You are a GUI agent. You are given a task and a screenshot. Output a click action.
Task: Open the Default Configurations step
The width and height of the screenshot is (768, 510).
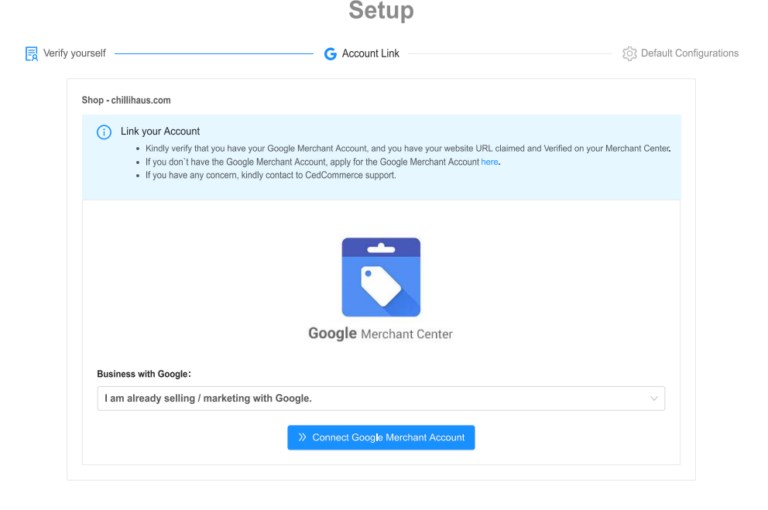[690, 53]
